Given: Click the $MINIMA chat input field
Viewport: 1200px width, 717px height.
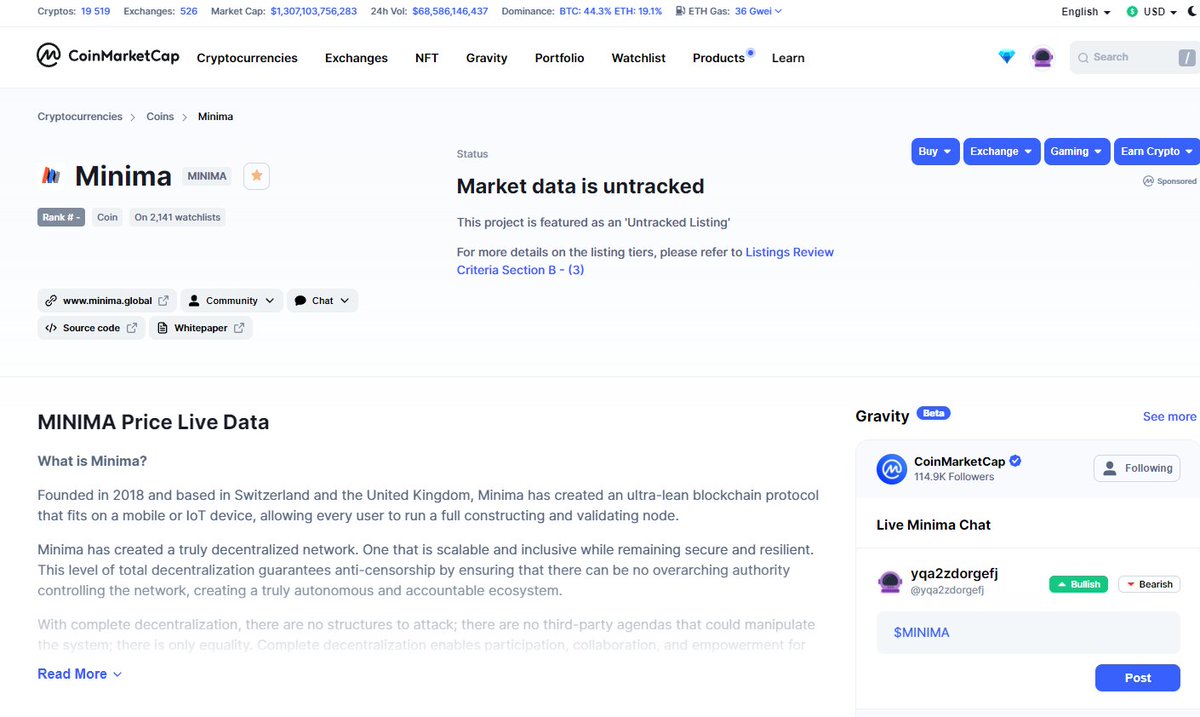Looking at the screenshot, I should (x=1028, y=633).
